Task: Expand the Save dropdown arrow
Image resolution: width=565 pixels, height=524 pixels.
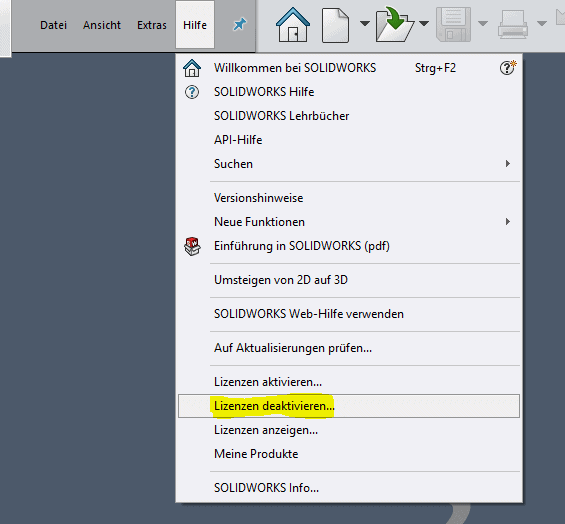Action: [483, 24]
